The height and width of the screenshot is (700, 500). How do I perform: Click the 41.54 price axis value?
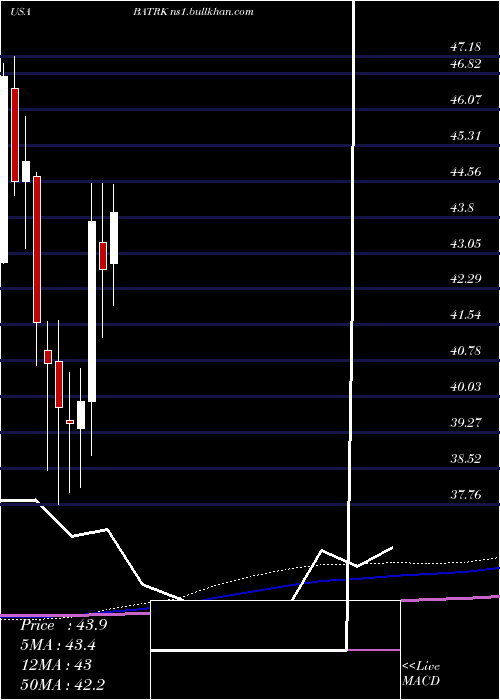(466, 315)
